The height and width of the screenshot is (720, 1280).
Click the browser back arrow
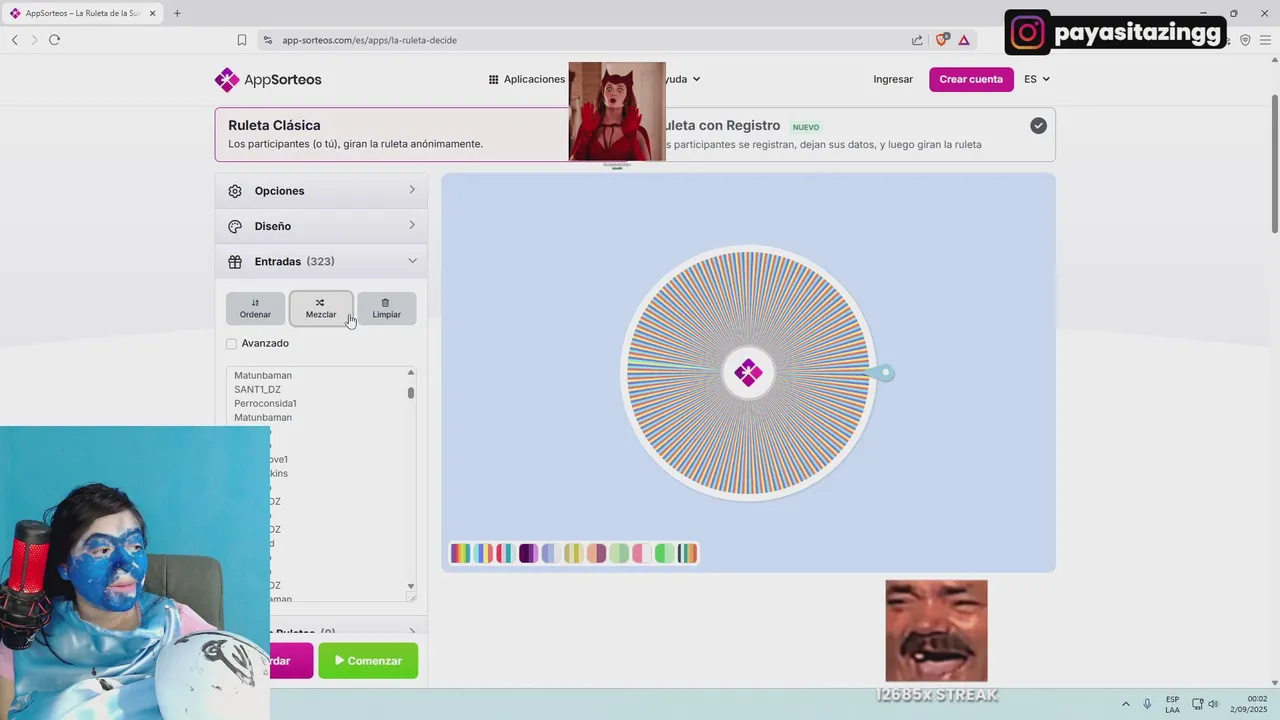coord(14,40)
